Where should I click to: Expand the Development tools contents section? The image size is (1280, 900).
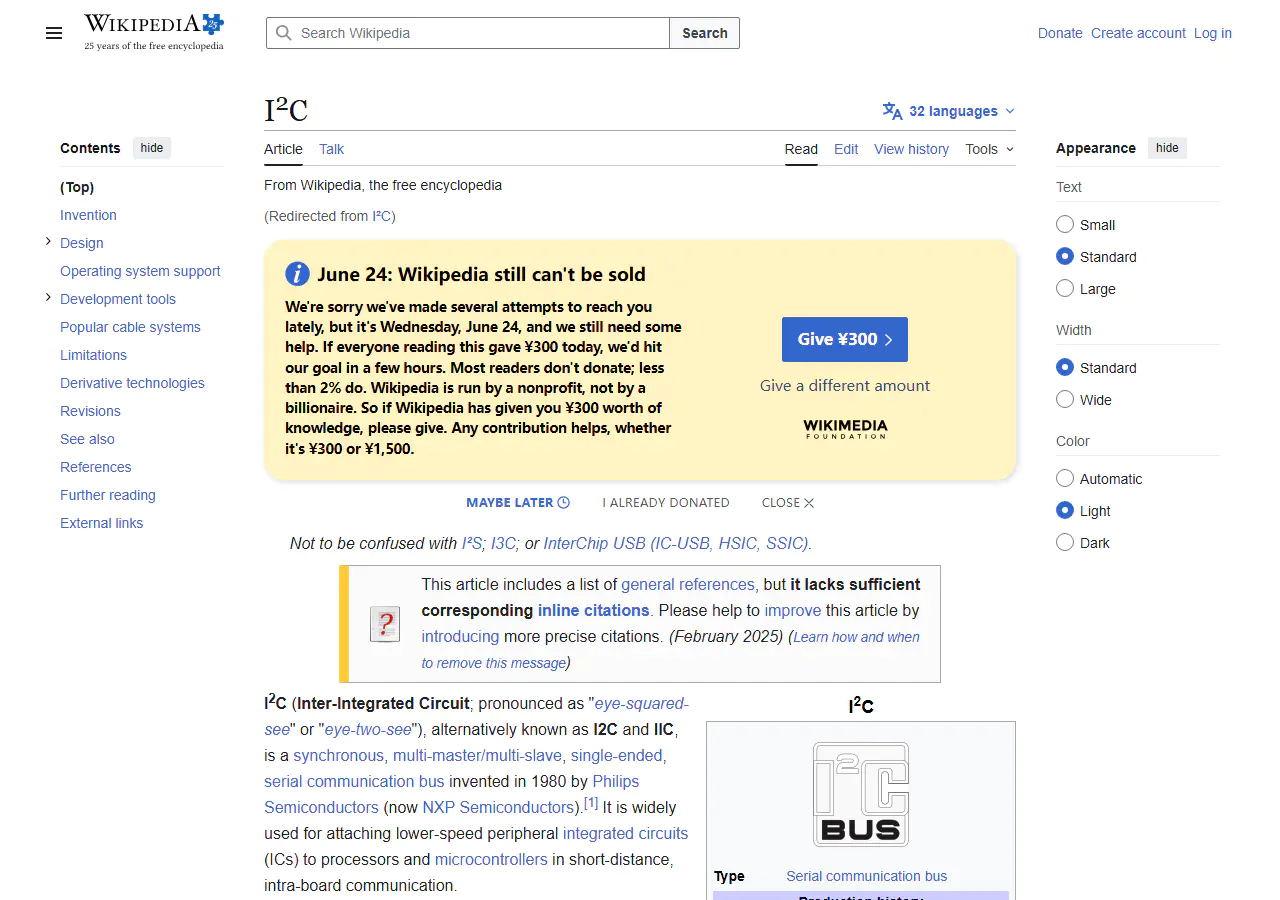pyautogui.click(x=48, y=298)
